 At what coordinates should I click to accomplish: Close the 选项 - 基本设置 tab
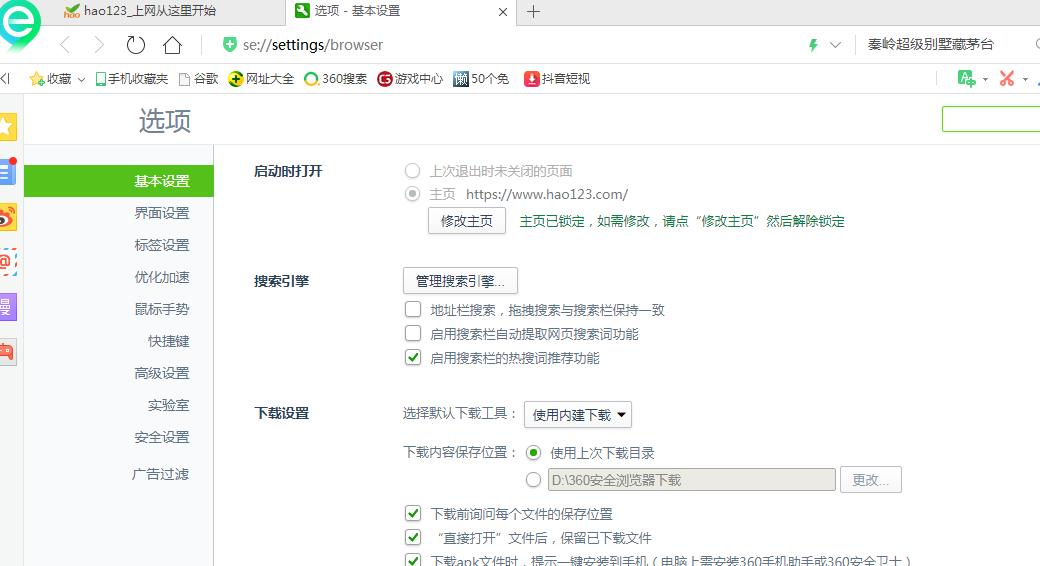(503, 12)
